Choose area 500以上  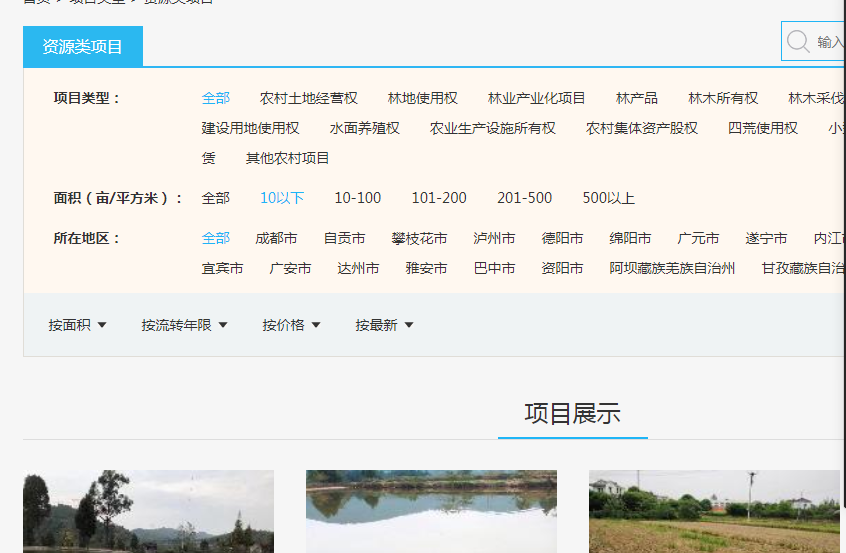(x=609, y=198)
